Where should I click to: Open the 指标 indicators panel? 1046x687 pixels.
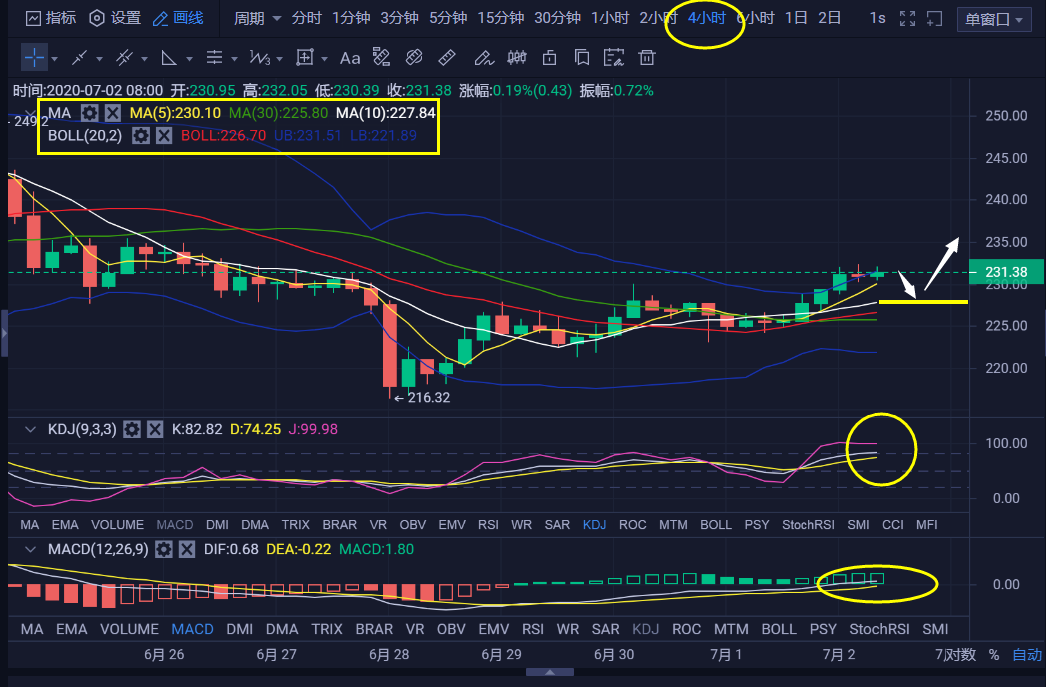[51, 18]
